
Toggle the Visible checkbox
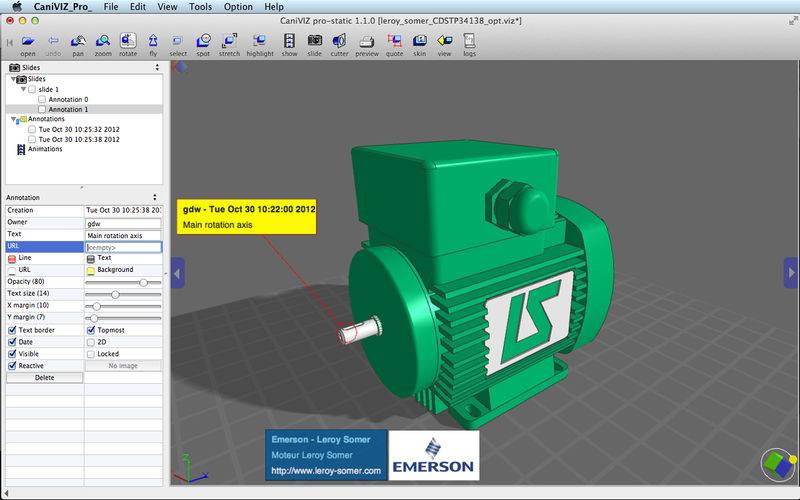coord(12,354)
